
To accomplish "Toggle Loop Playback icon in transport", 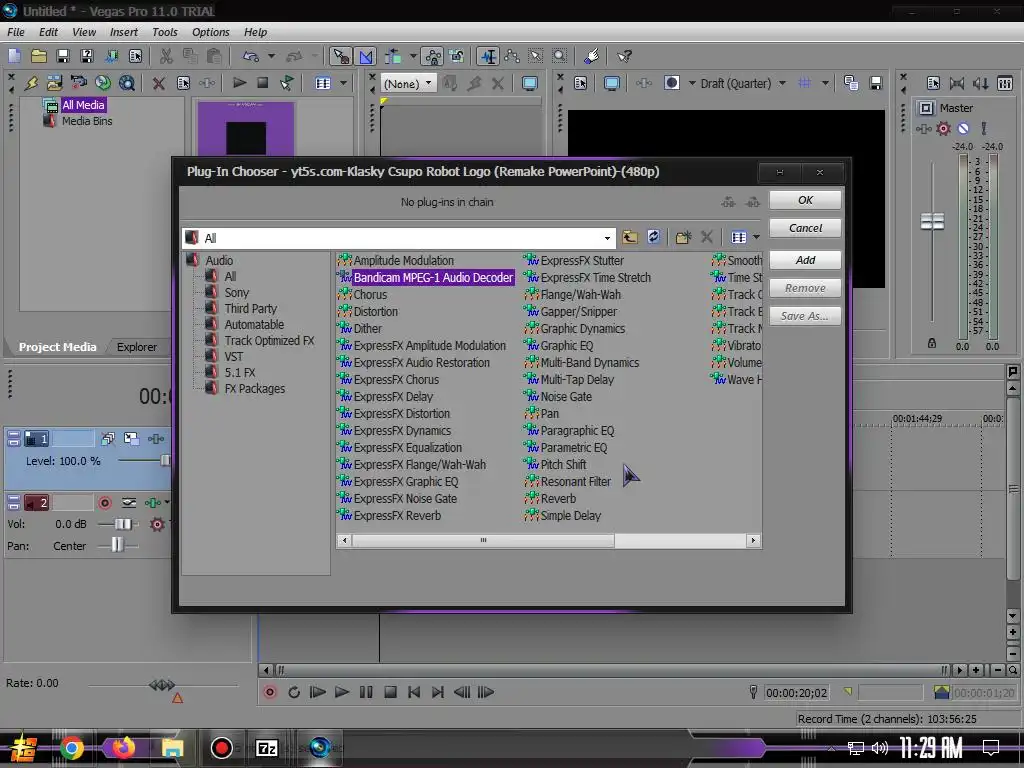I will (294, 692).
